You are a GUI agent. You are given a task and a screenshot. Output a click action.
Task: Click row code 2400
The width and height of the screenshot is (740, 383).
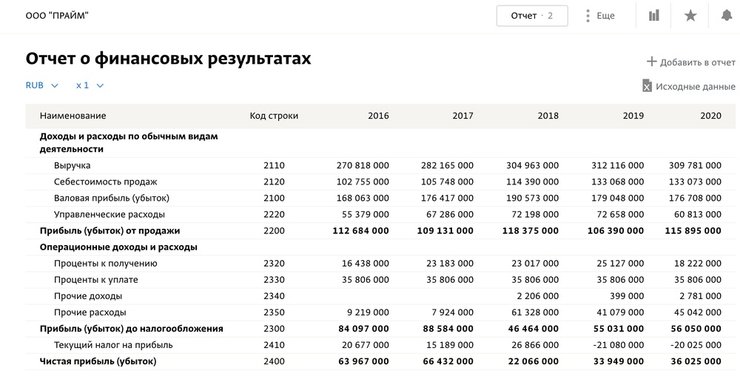tap(274, 361)
